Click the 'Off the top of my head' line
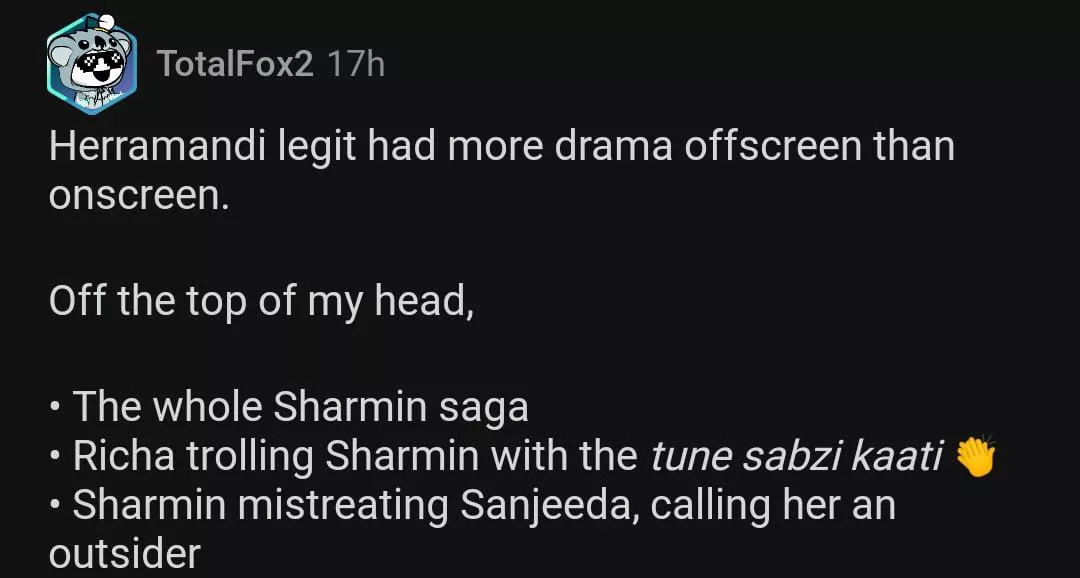The width and height of the screenshot is (1080, 578). click(261, 301)
